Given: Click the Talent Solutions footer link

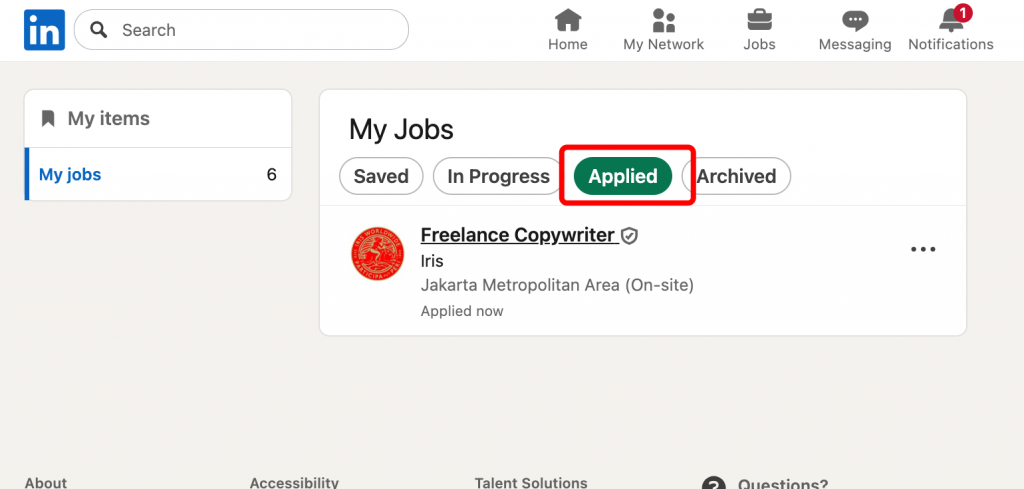Looking at the screenshot, I should [532, 482].
